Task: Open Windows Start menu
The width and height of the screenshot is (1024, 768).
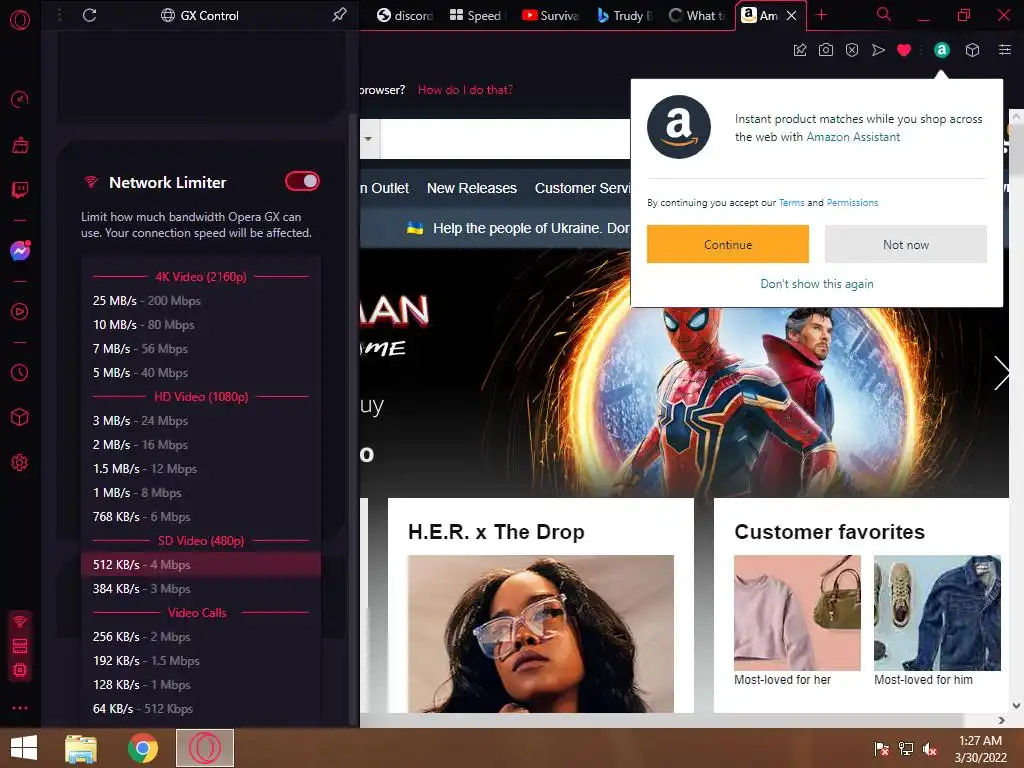Action: (24, 748)
